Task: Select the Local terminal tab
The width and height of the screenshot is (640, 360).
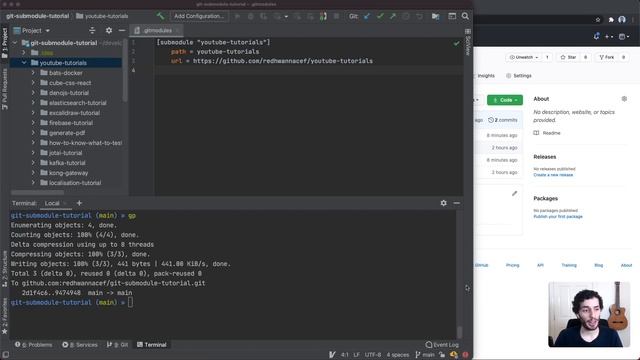Action: 52,203
